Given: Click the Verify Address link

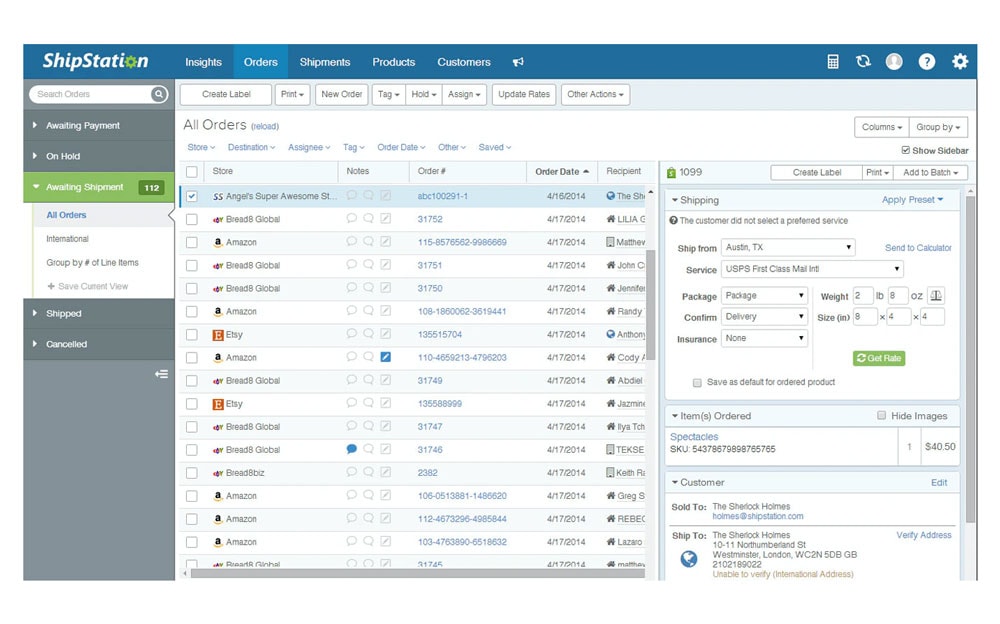Looking at the screenshot, I should [923, 535].
